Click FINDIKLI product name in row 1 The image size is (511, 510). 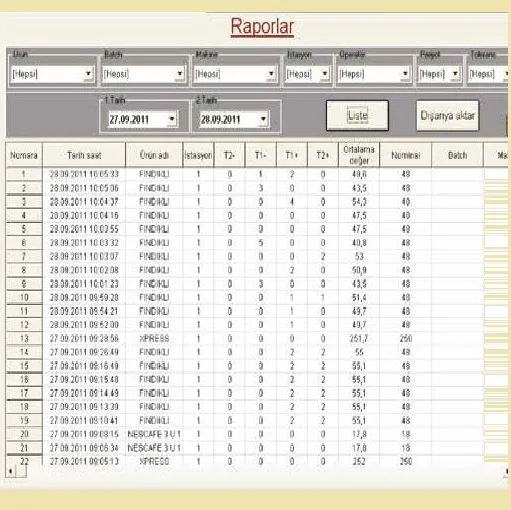point(154,174)
